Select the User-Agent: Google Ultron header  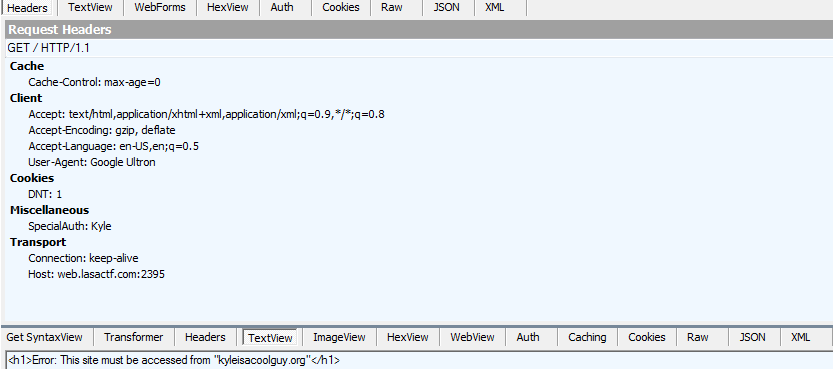point(92,162)
